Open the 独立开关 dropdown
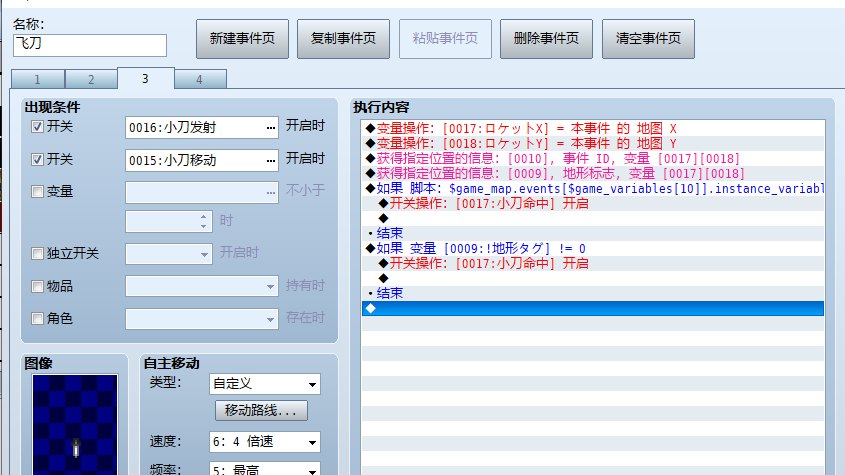This screenshot has height=475, width=845. click(x=204, y=254)
